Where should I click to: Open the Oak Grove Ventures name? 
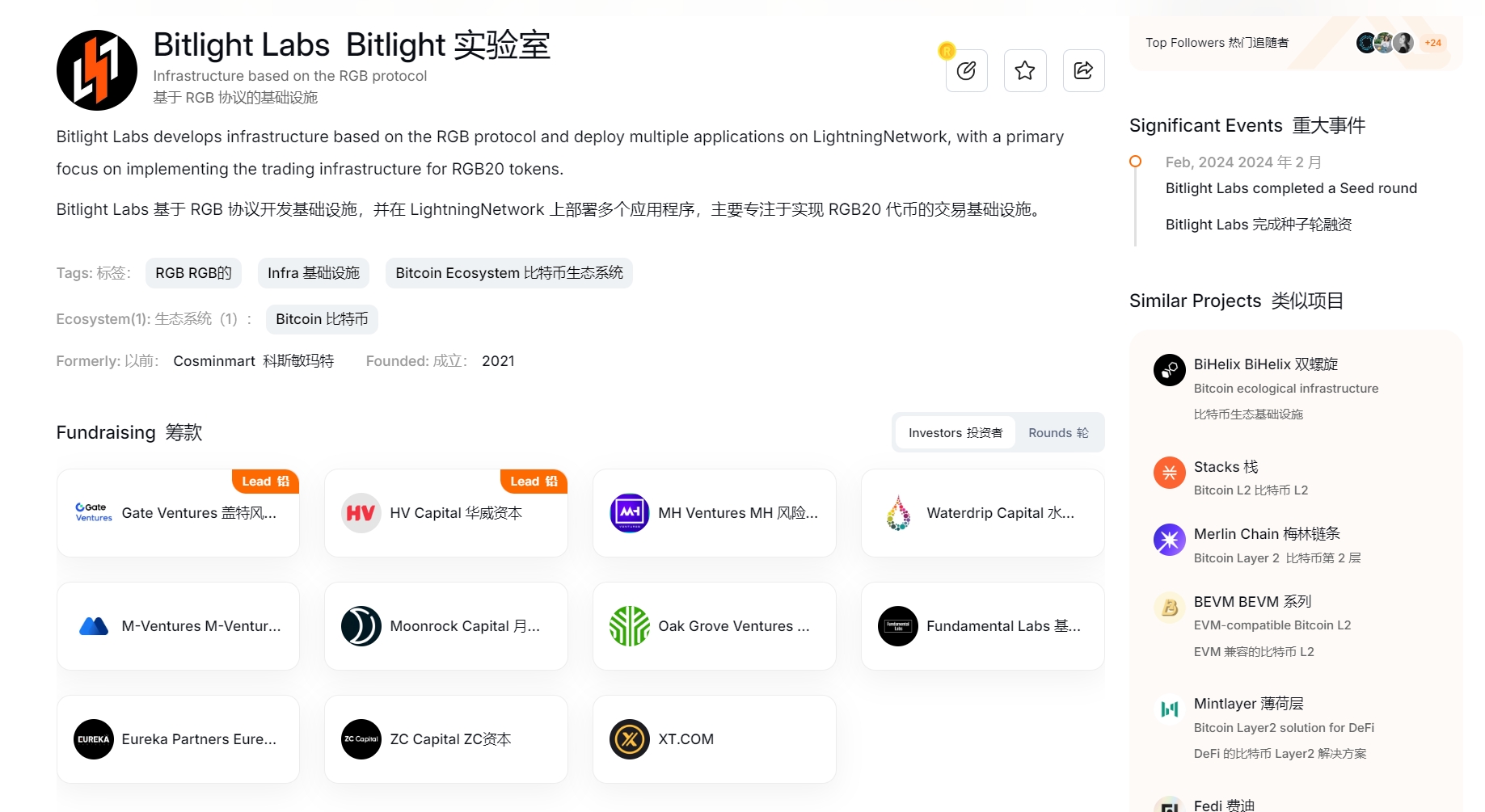734,626
